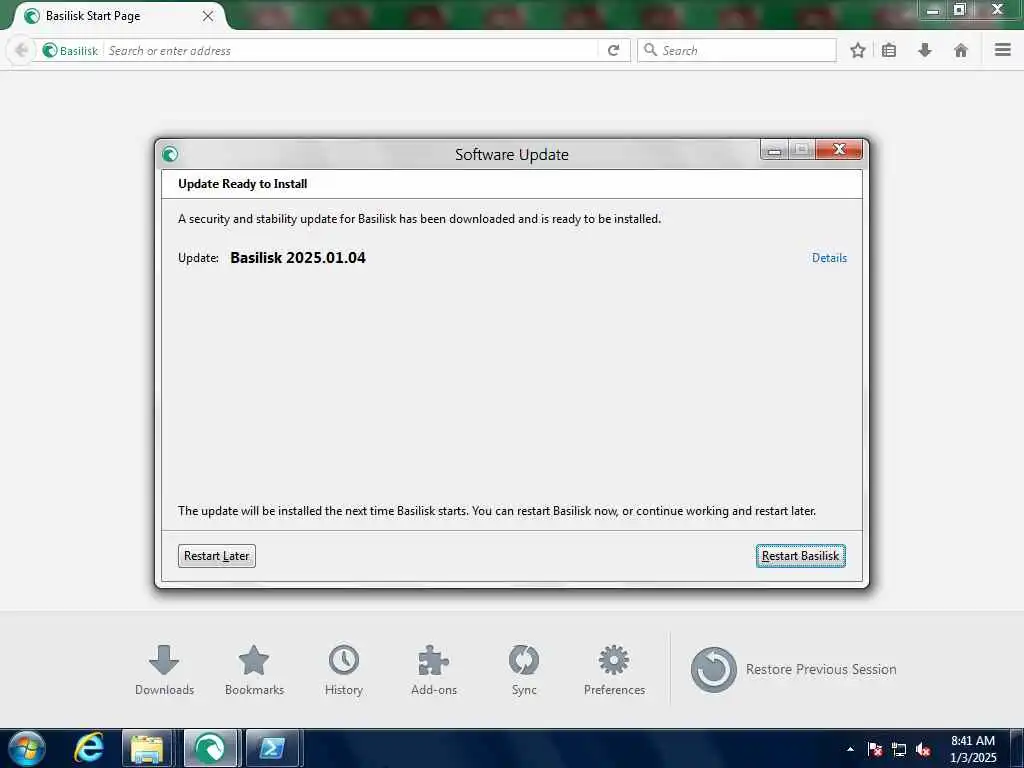Open File Explorer from taskbar

click(x=147, y=748)
